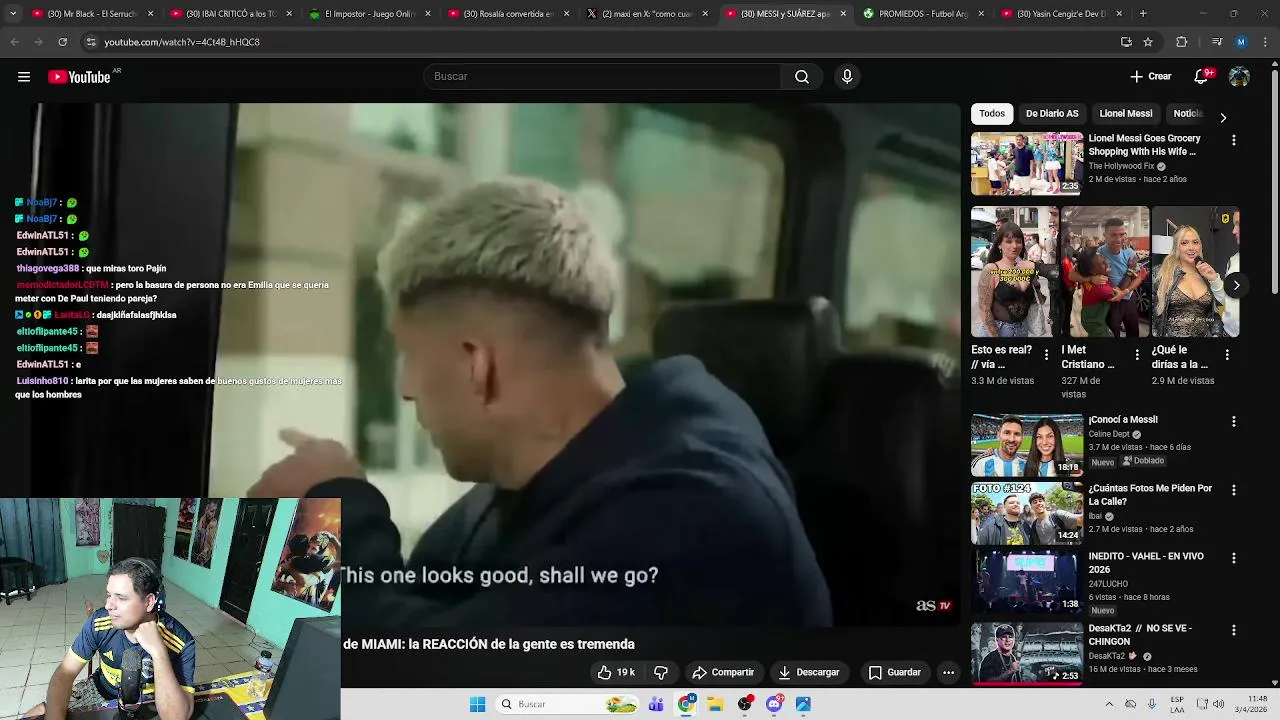The width and height of the screenshot is (1280, 720).
Task: Go to the YouTube home logo
Action: coord(79,77)
